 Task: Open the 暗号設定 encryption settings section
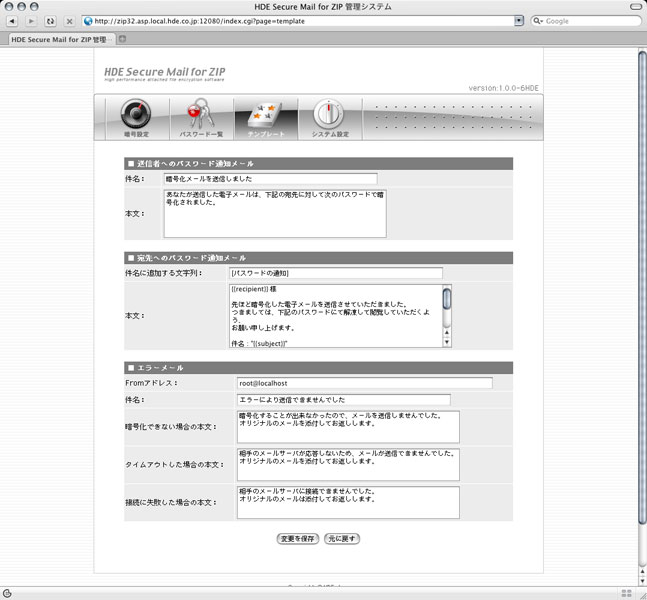(x=137, y=118)
